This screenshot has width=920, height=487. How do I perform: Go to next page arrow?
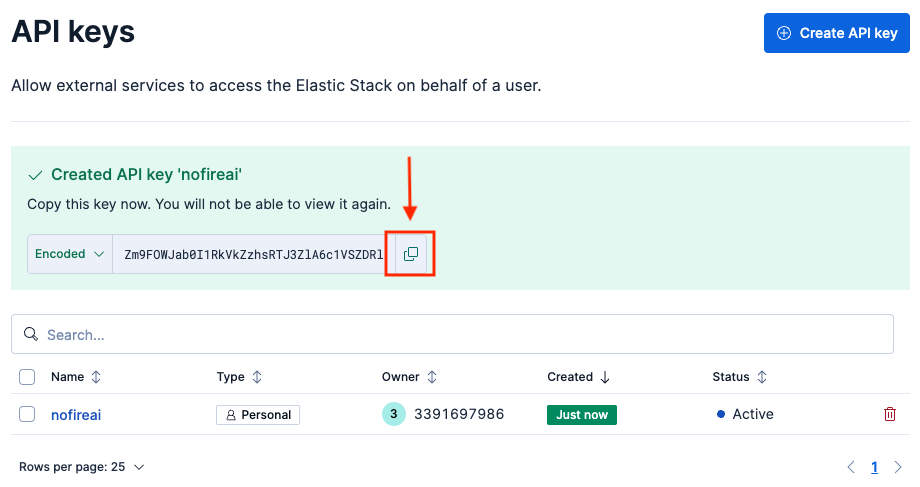click(898, 467)
